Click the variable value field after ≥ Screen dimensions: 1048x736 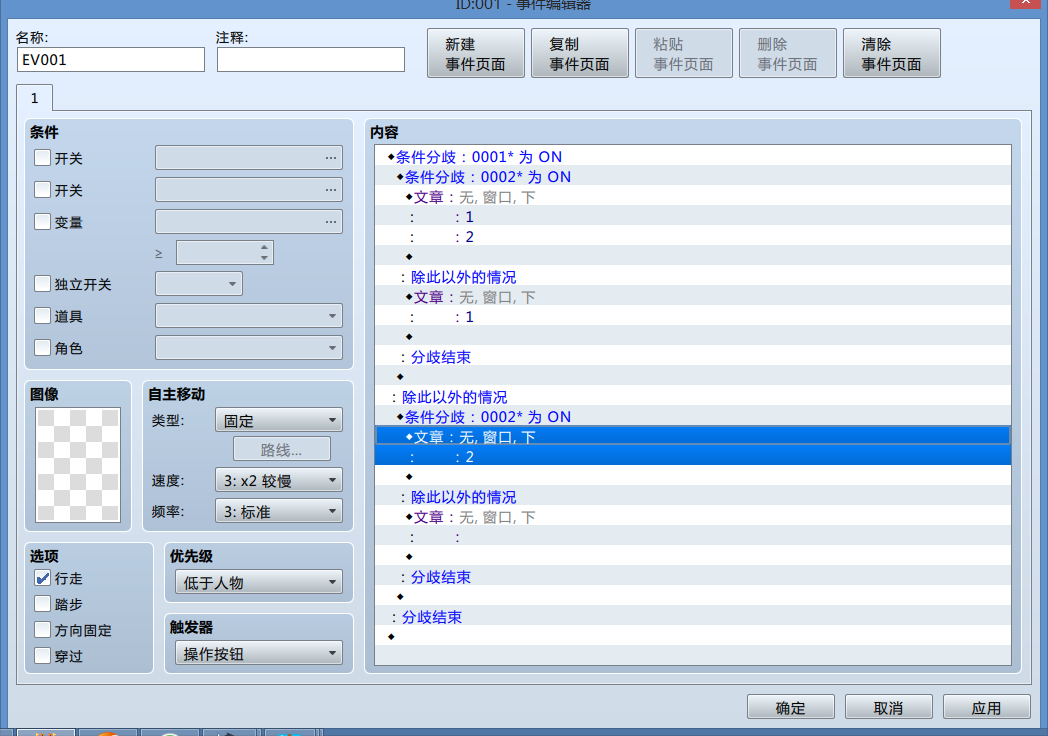[225, 253]
